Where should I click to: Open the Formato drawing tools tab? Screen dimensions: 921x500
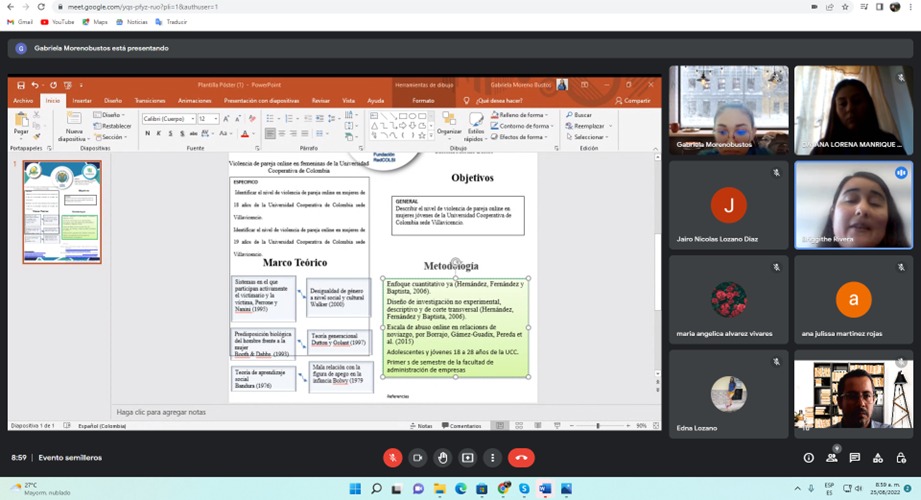423,100
